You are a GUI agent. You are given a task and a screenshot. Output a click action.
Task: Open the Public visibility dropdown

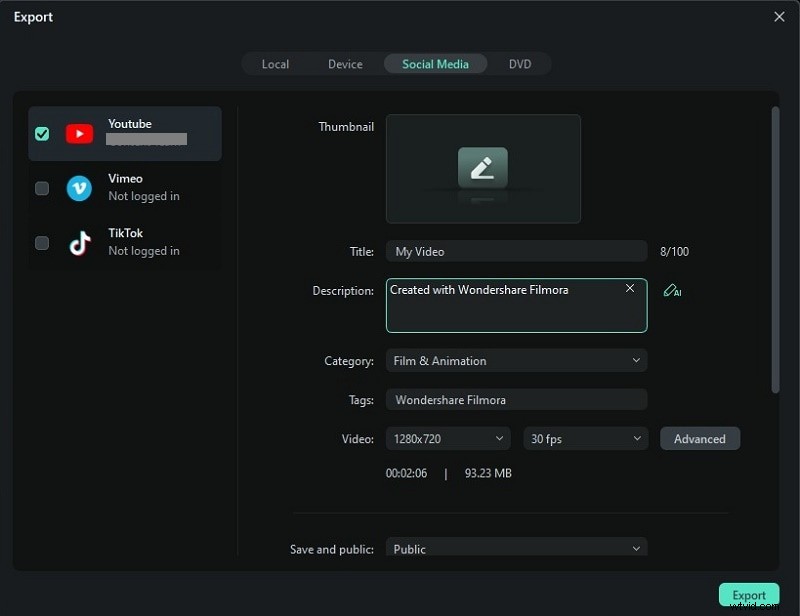point(516,548)
